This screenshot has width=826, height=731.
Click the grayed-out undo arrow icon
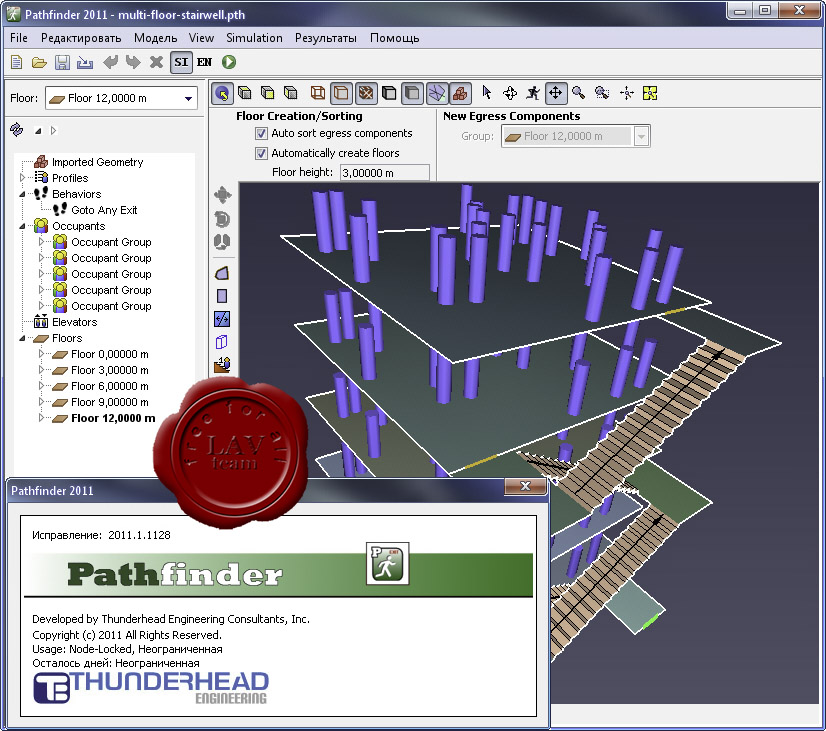click(x=111, y=62)
